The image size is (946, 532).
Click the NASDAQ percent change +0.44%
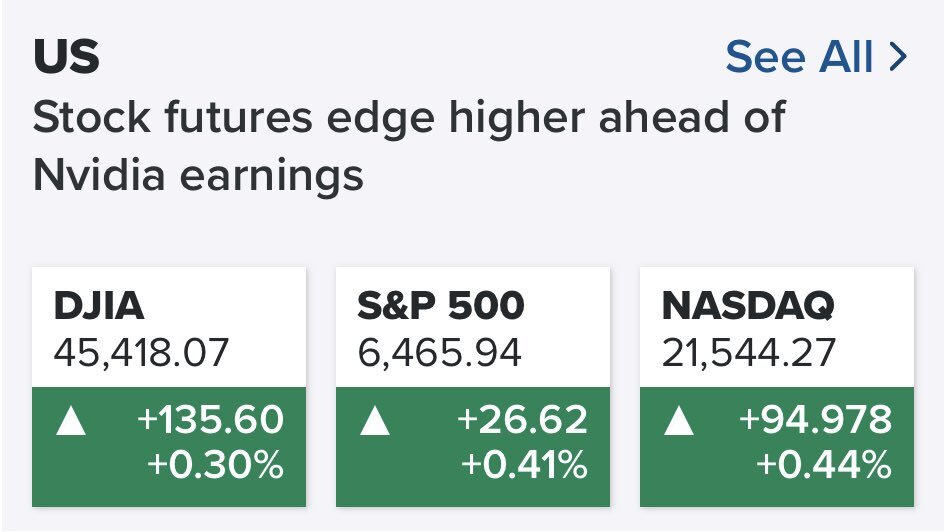(x=824, y=465)
